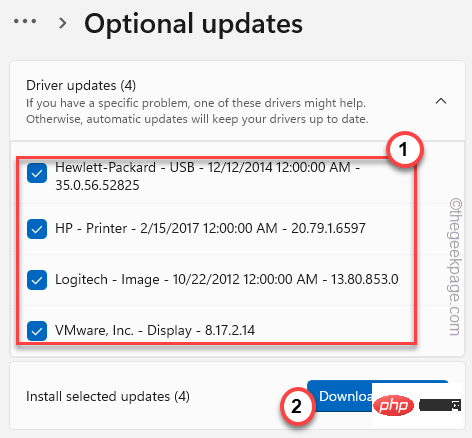Uncheck the Logitech Image driver checkbox
This screenshot has height=438, width=472.
point(37,280)
